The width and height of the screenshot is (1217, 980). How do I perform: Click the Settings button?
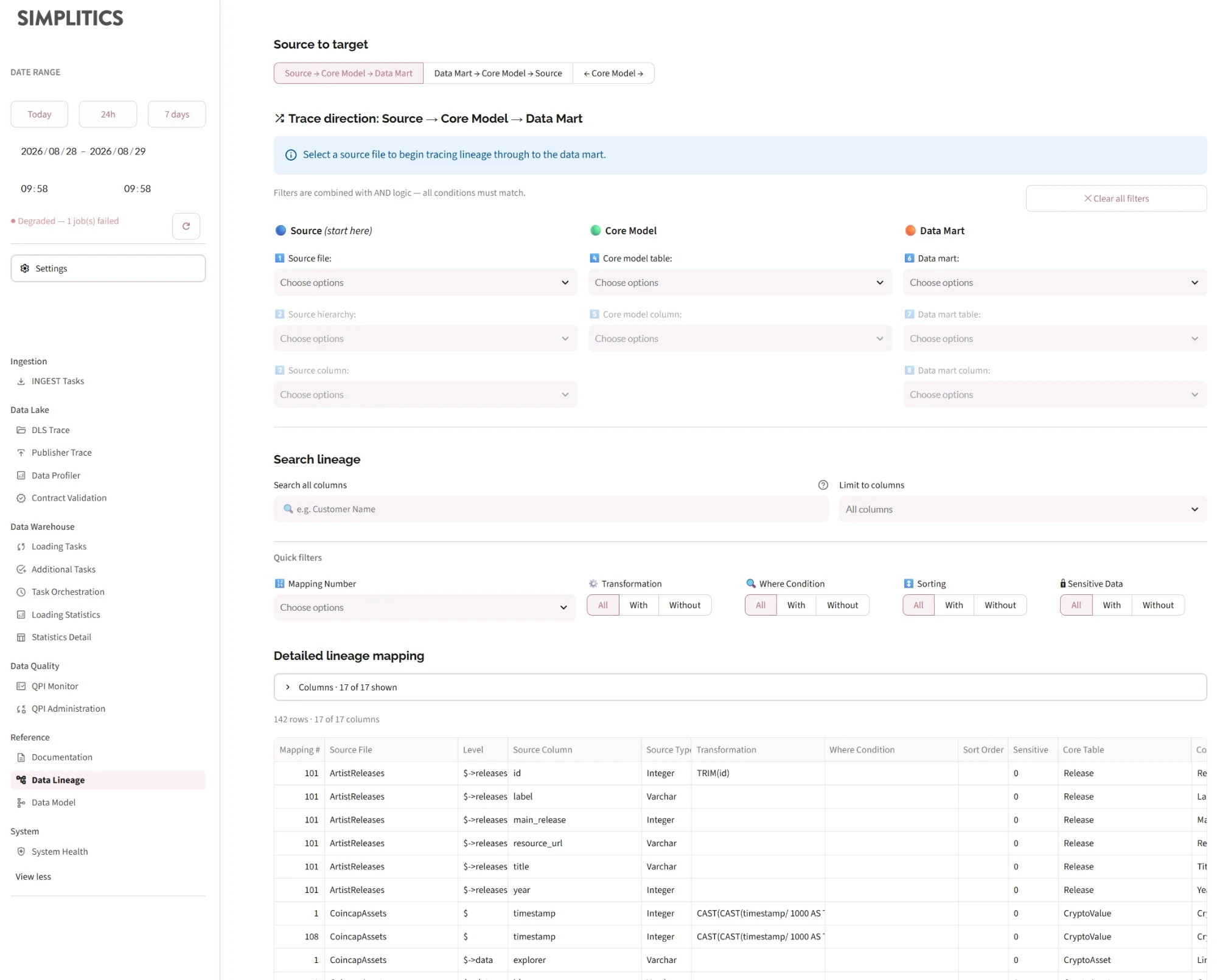pos(108,268)
